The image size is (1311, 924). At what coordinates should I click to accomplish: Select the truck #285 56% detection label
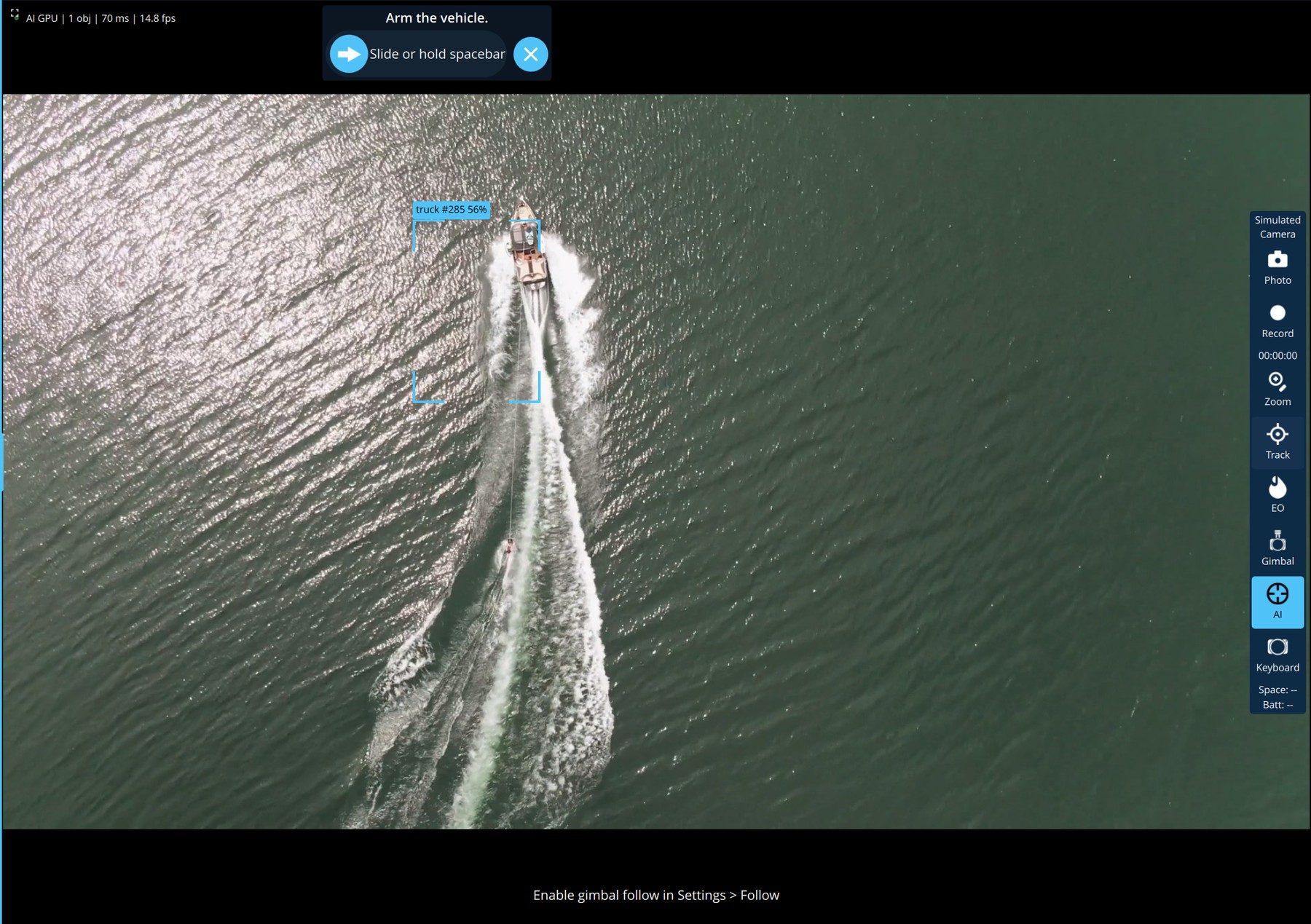[x=452, y=210]
